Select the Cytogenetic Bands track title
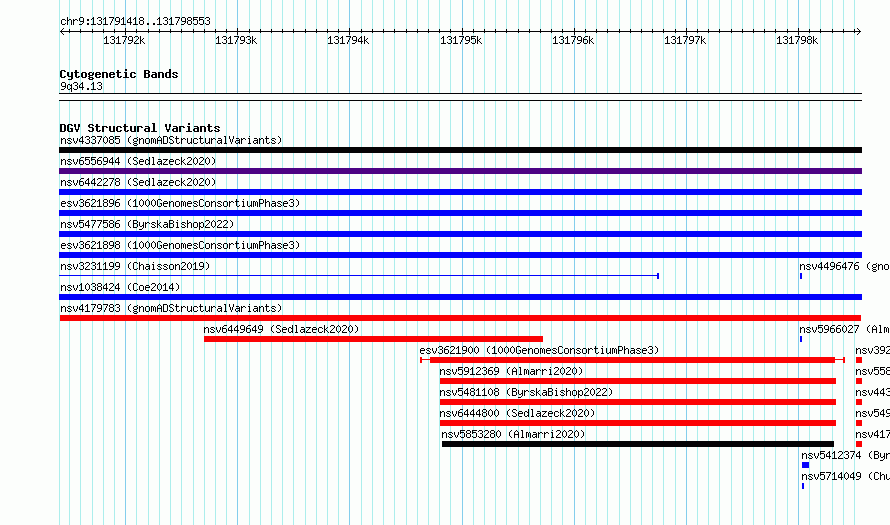The image size is (890, 525). tap(119, 74)
